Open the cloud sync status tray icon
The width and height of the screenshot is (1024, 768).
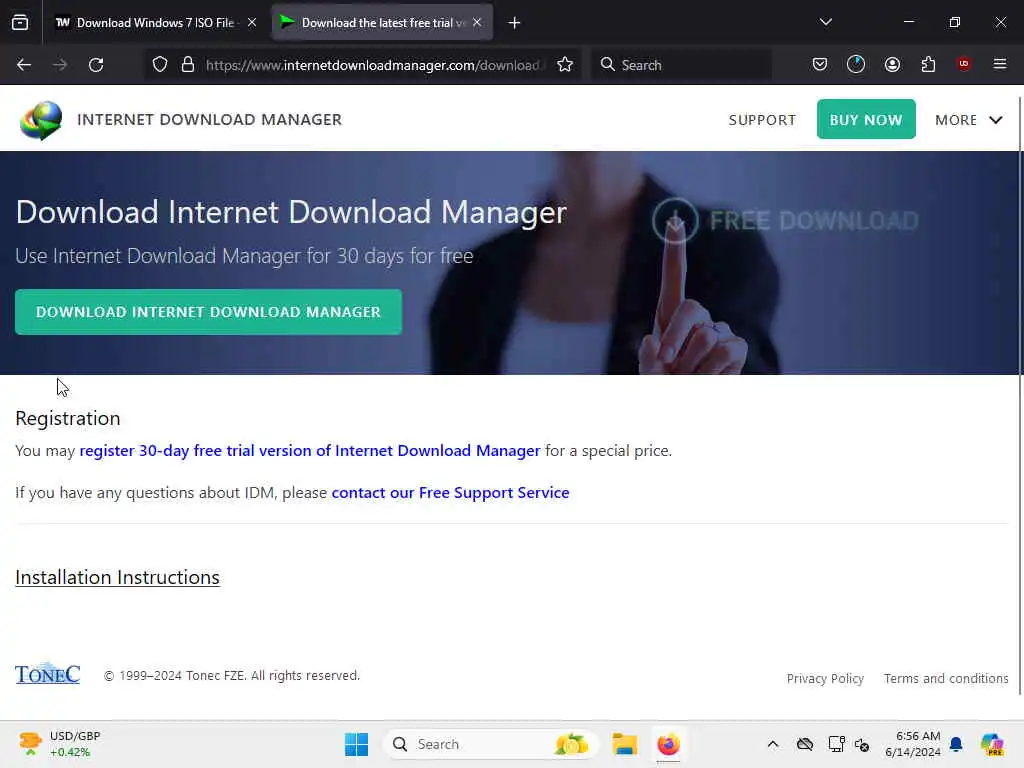[x=805, y=744]
